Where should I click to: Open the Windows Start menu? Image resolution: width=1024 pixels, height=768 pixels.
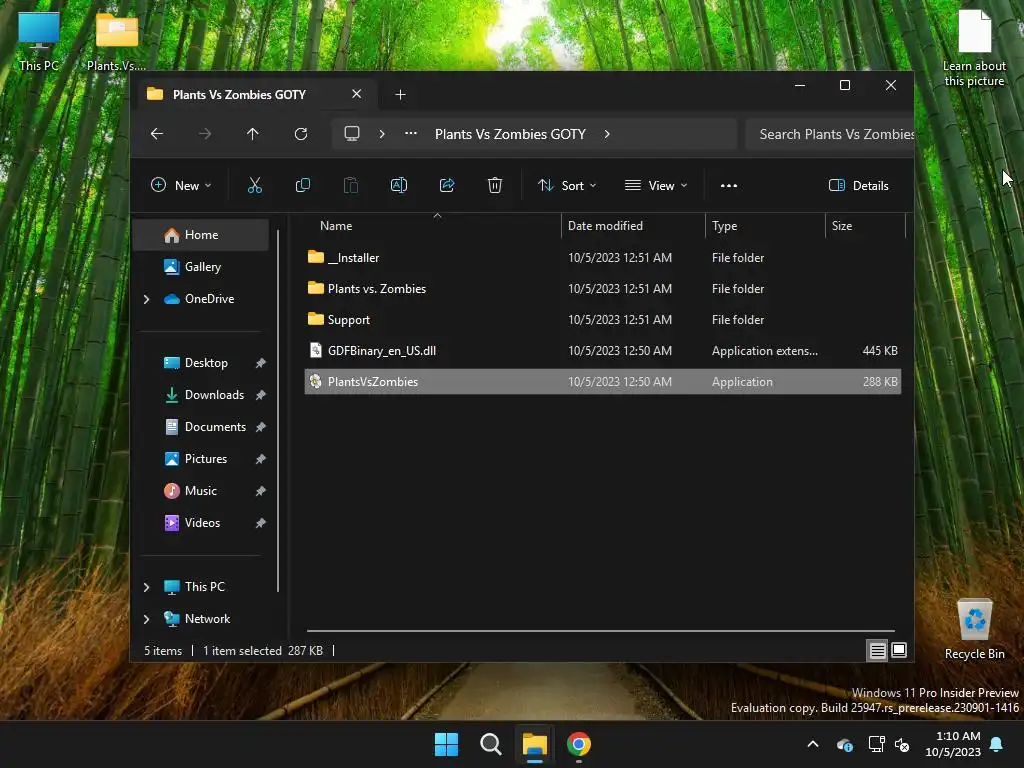447,744
